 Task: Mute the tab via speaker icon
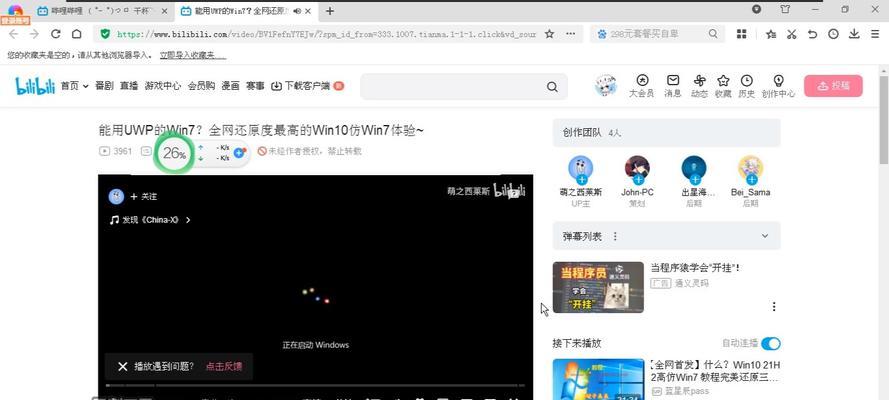pyautogui.click(x=297, y=11)
